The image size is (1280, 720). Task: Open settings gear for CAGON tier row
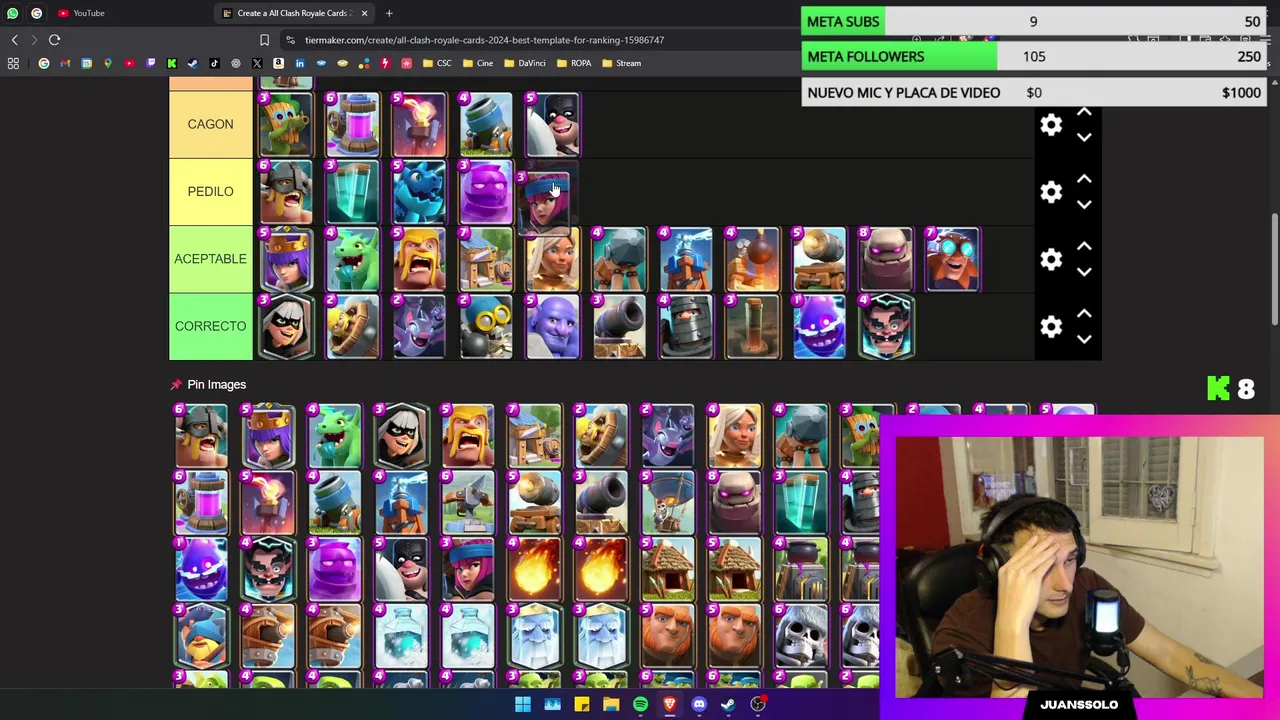tap(1051, 124)
